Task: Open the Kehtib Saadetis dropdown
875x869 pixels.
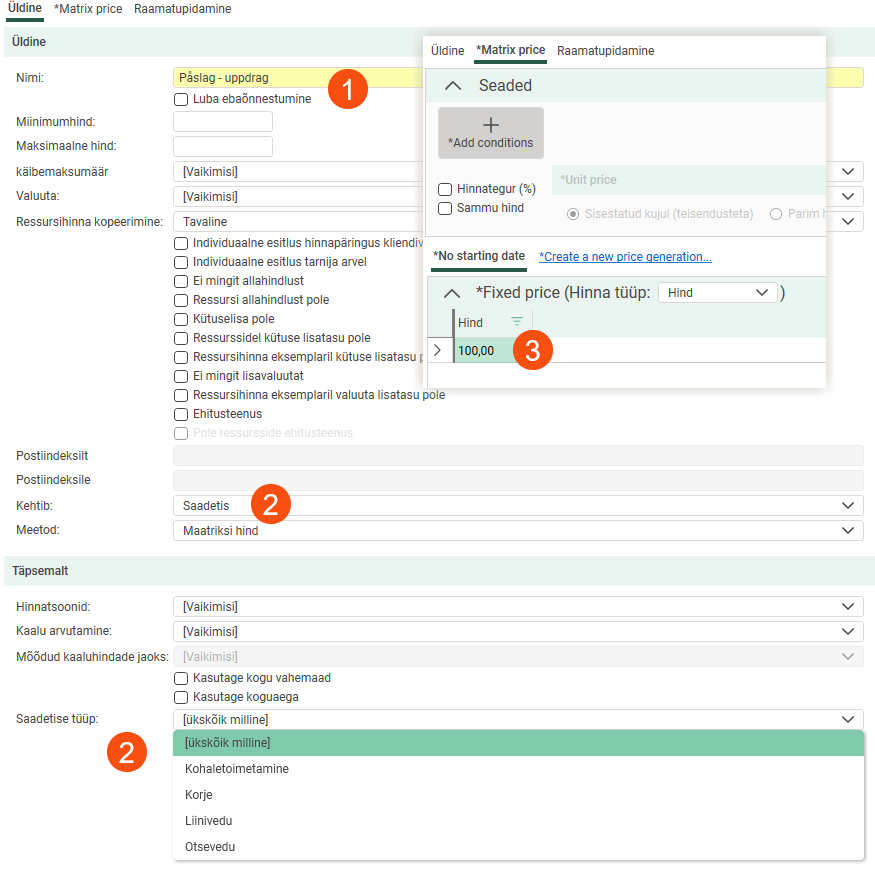Action: [517, 506]
